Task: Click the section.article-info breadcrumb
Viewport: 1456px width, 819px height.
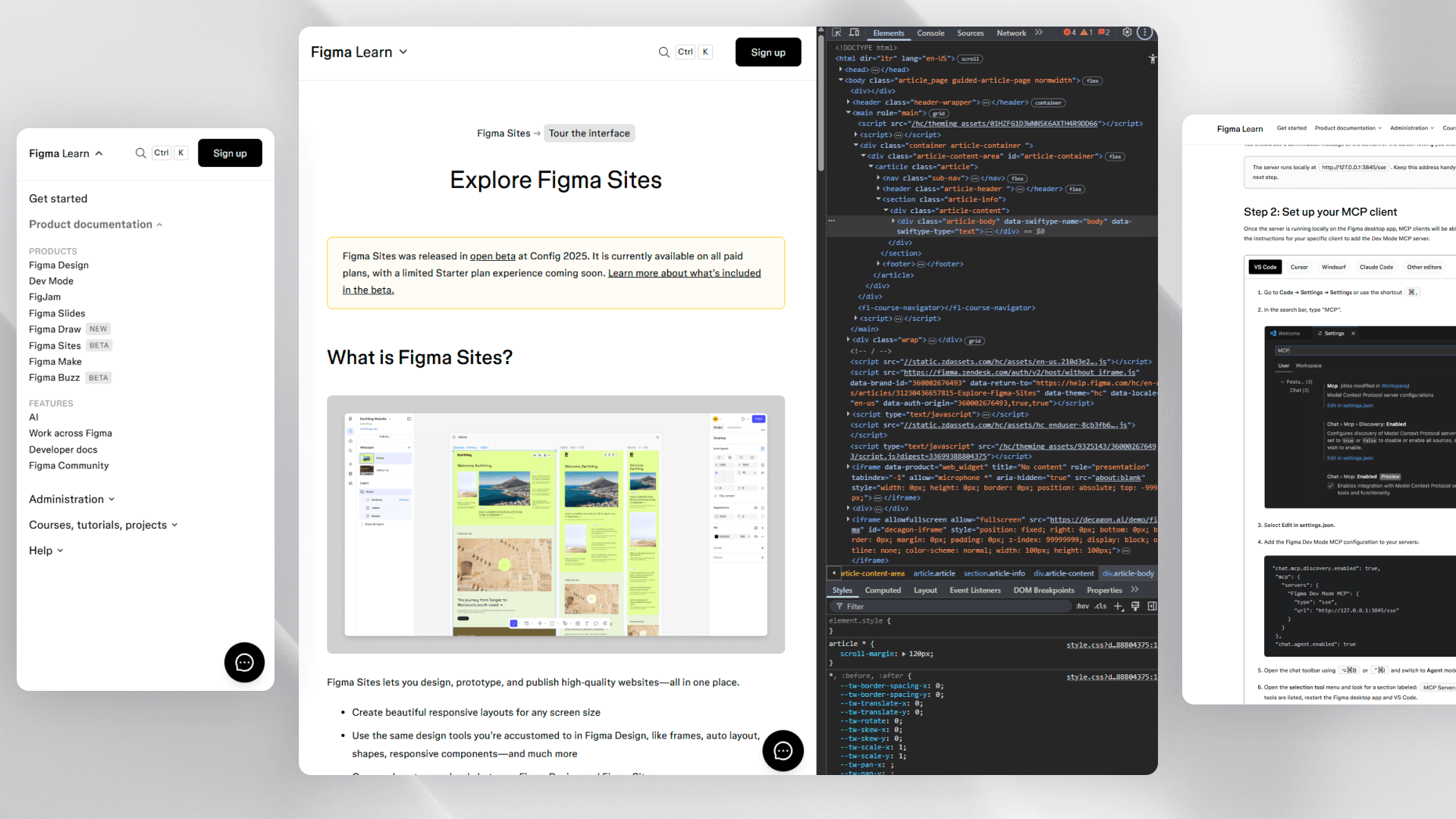Action: coord(994,573)
